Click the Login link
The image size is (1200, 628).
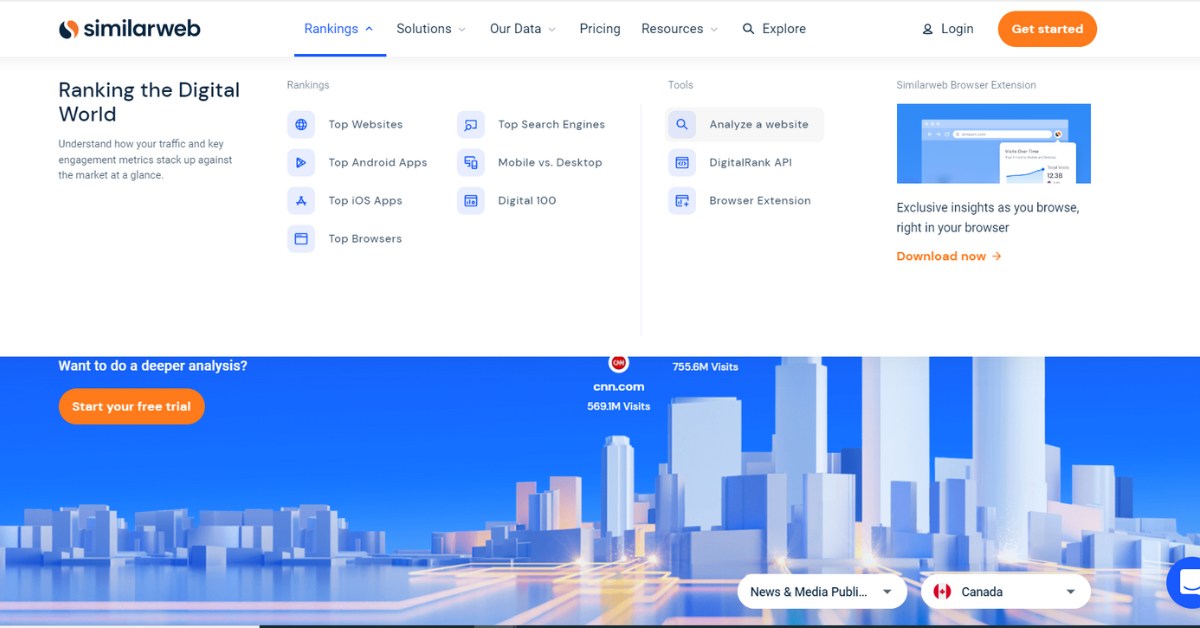(x=957, y=29)
